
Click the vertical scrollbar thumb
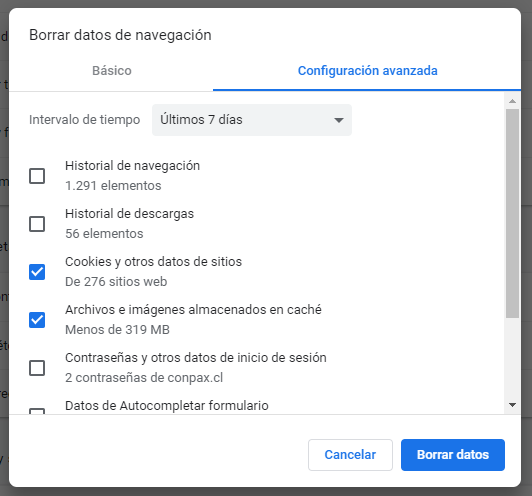click(x=512, y=213)
